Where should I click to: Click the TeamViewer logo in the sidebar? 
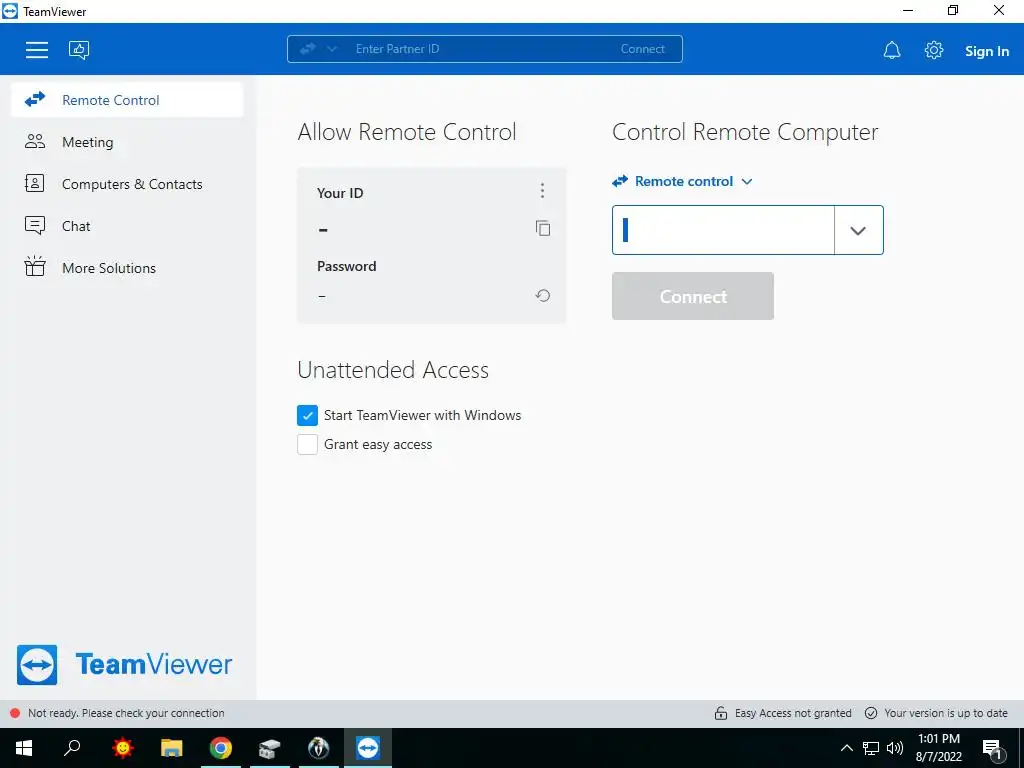(124, 665)
